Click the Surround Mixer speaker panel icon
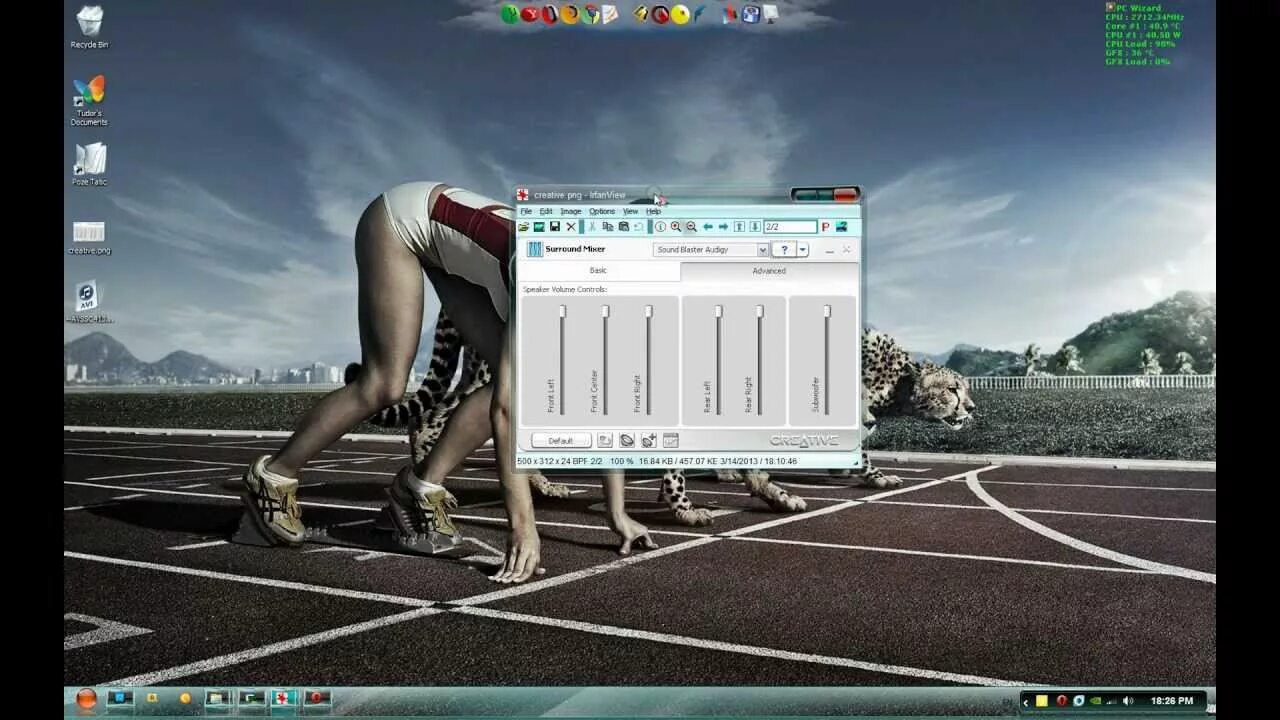Viewport: 1280px width, 720px height. (x=535, y=248)
